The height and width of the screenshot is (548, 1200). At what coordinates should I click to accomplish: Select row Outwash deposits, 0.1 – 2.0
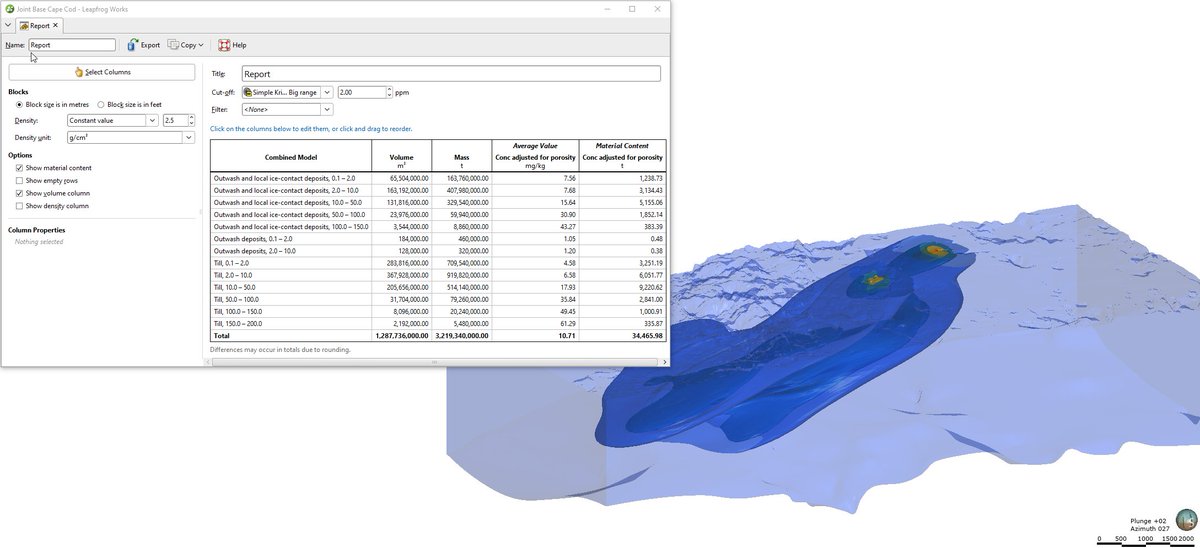coord(438,239)
